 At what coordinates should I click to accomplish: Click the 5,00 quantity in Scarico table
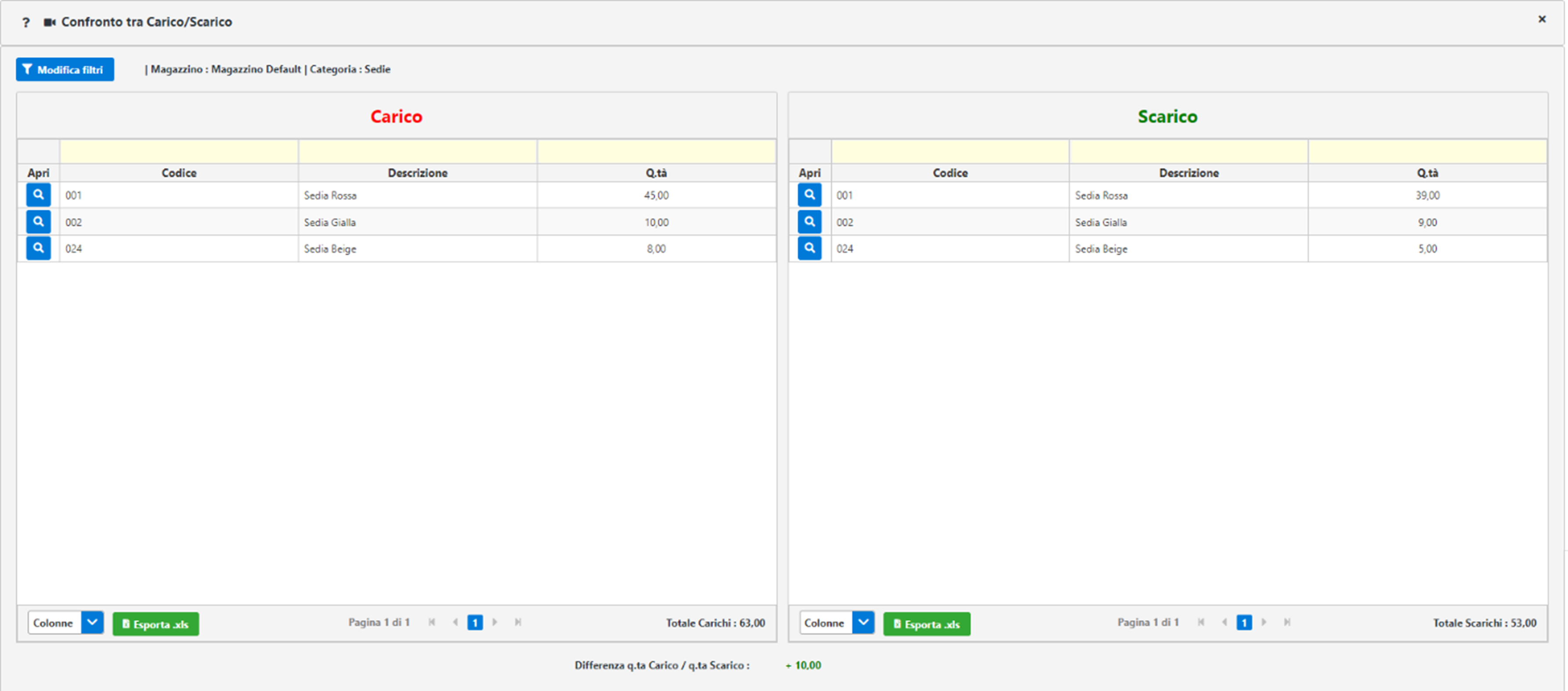[x=1427, y=249]
